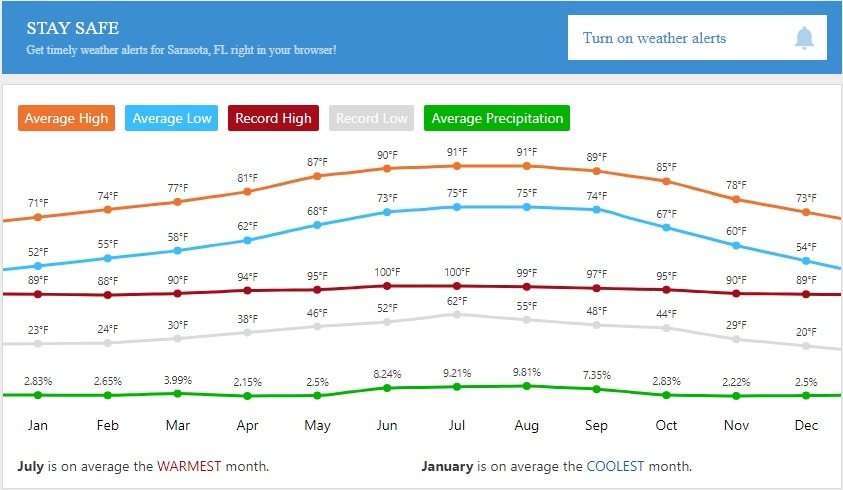Click the October average low data point
Viewport: 843px width, 490px height.
point(667,227)
